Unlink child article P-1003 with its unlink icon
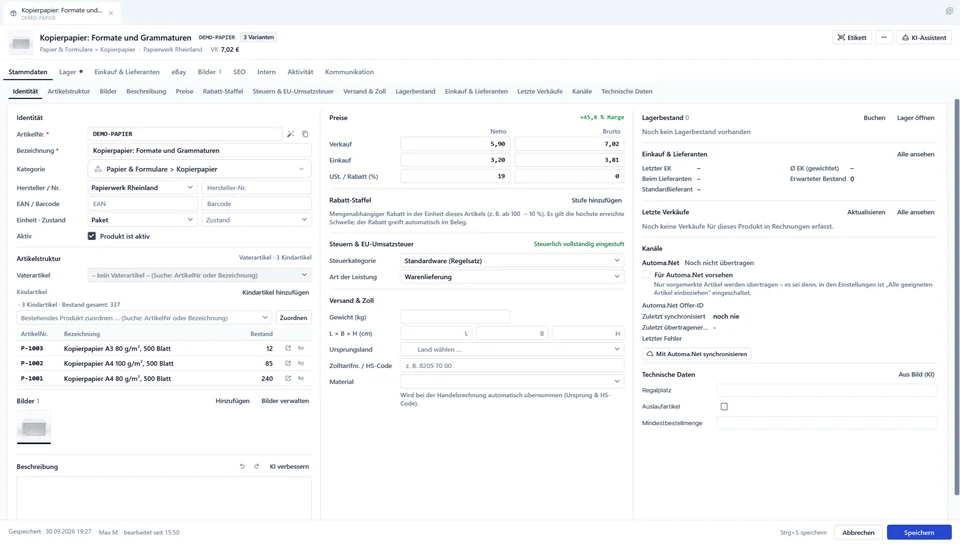This screenshot has height=544, width=960. click(x=301, y=348)
